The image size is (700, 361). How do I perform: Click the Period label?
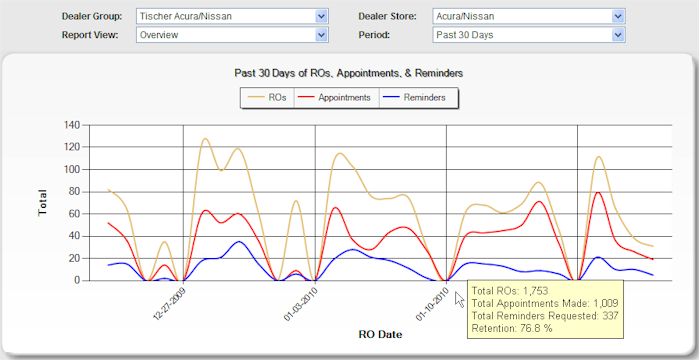374,35
